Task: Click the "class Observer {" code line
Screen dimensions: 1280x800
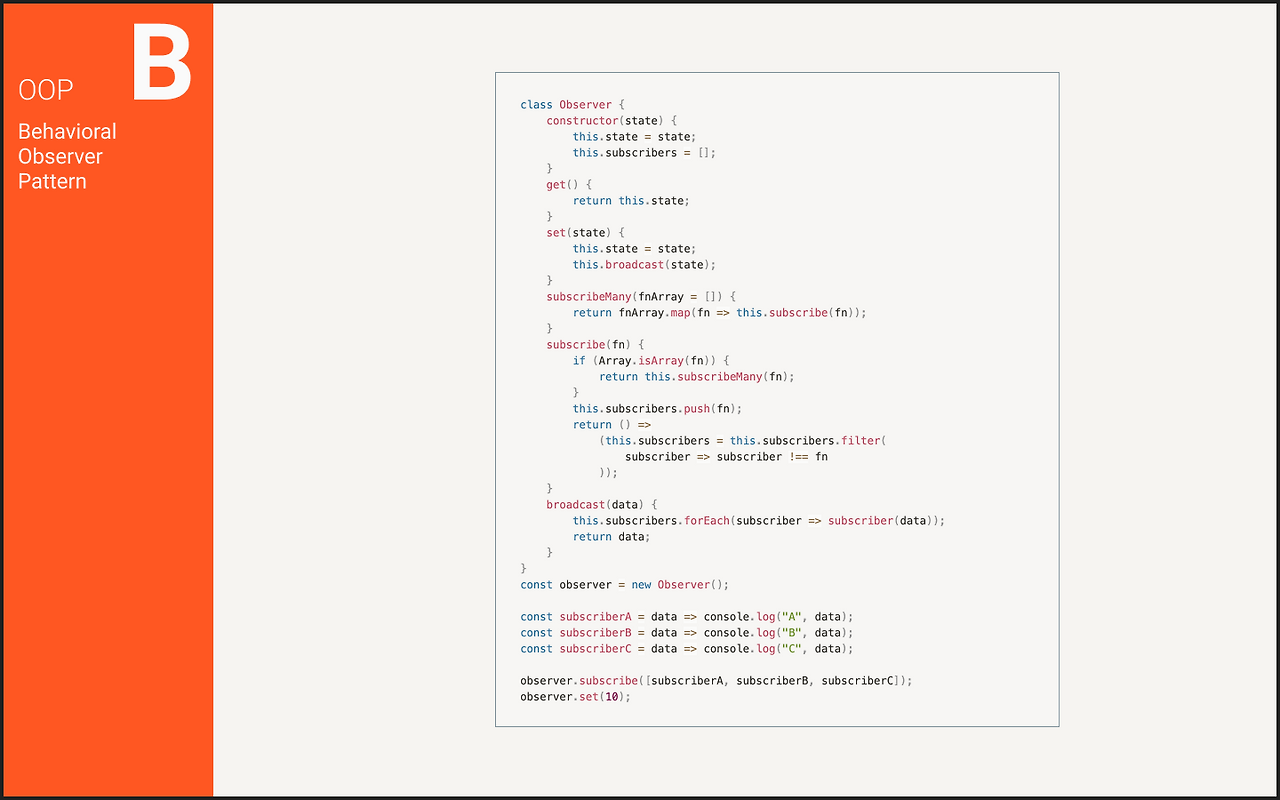Action: coord(572,105)
